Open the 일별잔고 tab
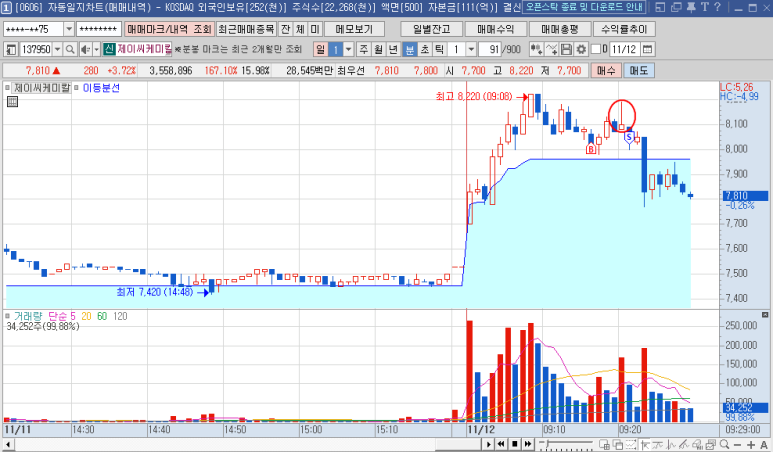Viewport: 773px width, 452px height. pos(431,30)
